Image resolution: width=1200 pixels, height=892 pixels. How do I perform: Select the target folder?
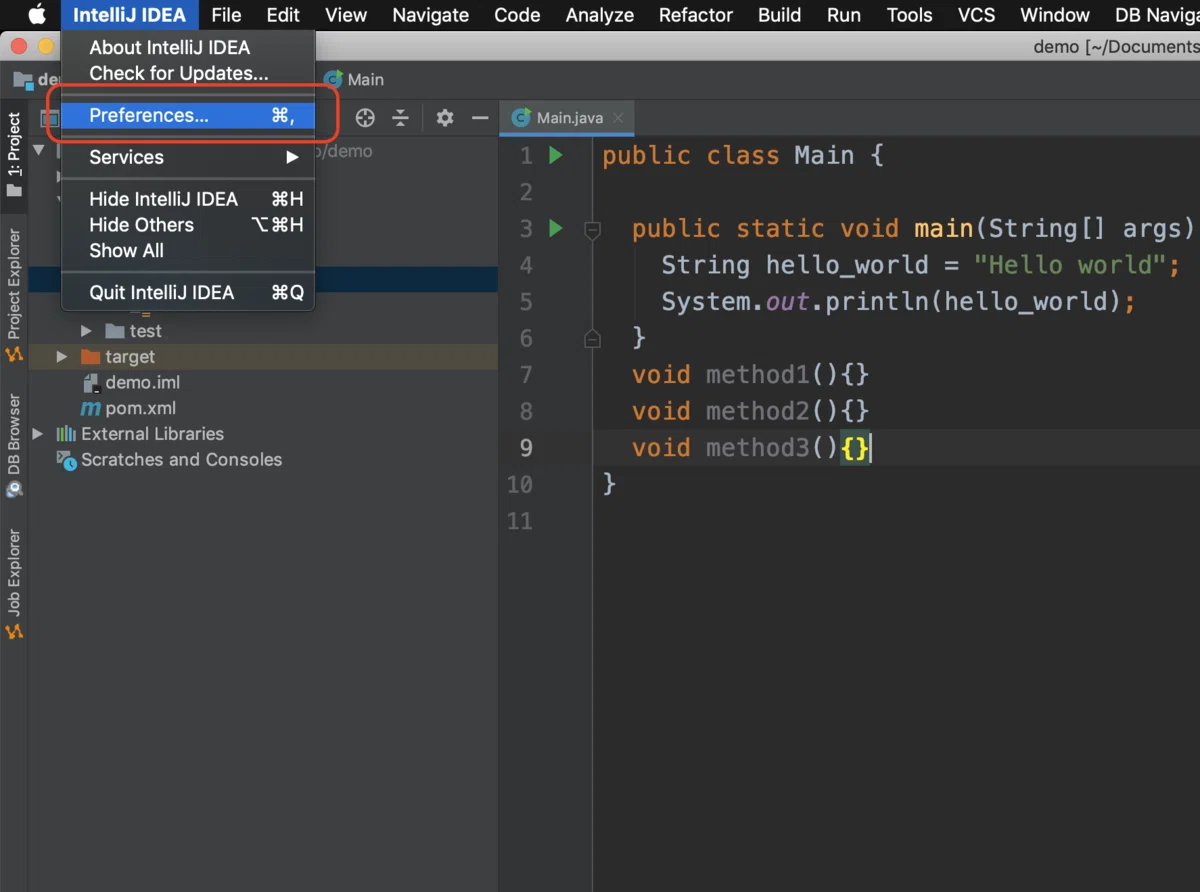[x=130, y=357]
